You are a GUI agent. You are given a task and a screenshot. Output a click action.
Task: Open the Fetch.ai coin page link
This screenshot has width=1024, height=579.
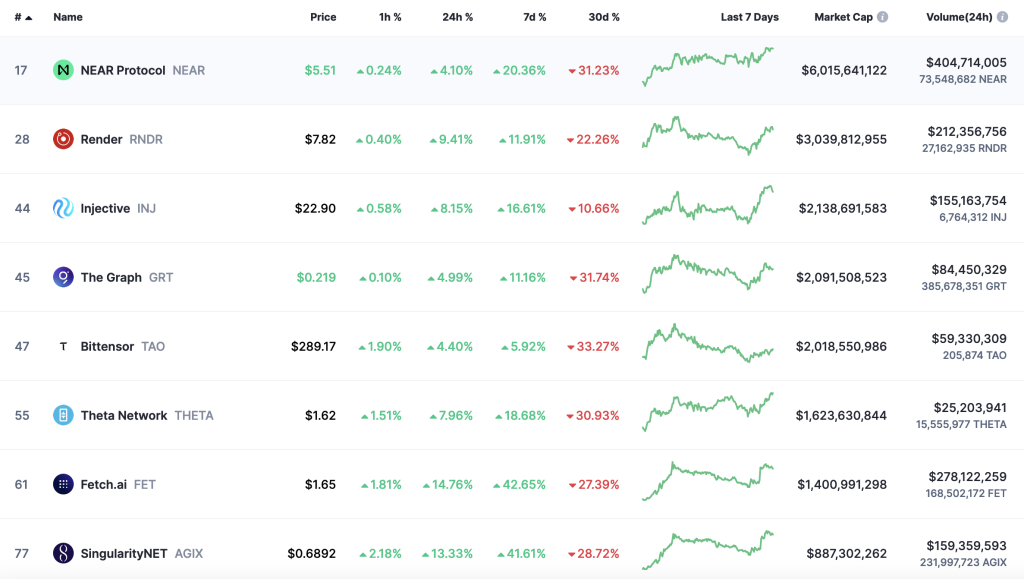click(104, 484)
